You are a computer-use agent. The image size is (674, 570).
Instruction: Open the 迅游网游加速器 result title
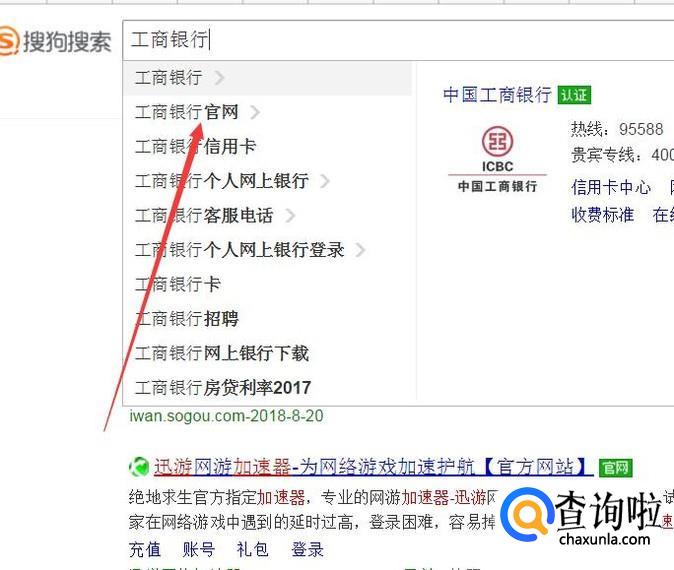tap(374, 467)
